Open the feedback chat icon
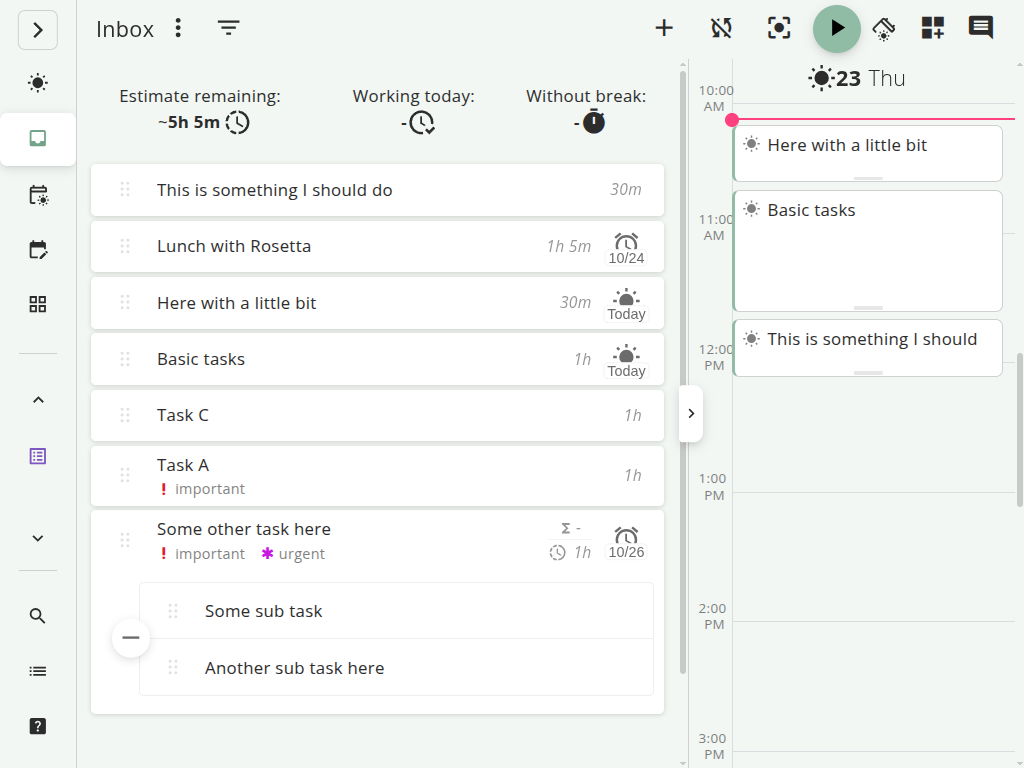 [x=980, y=28]
